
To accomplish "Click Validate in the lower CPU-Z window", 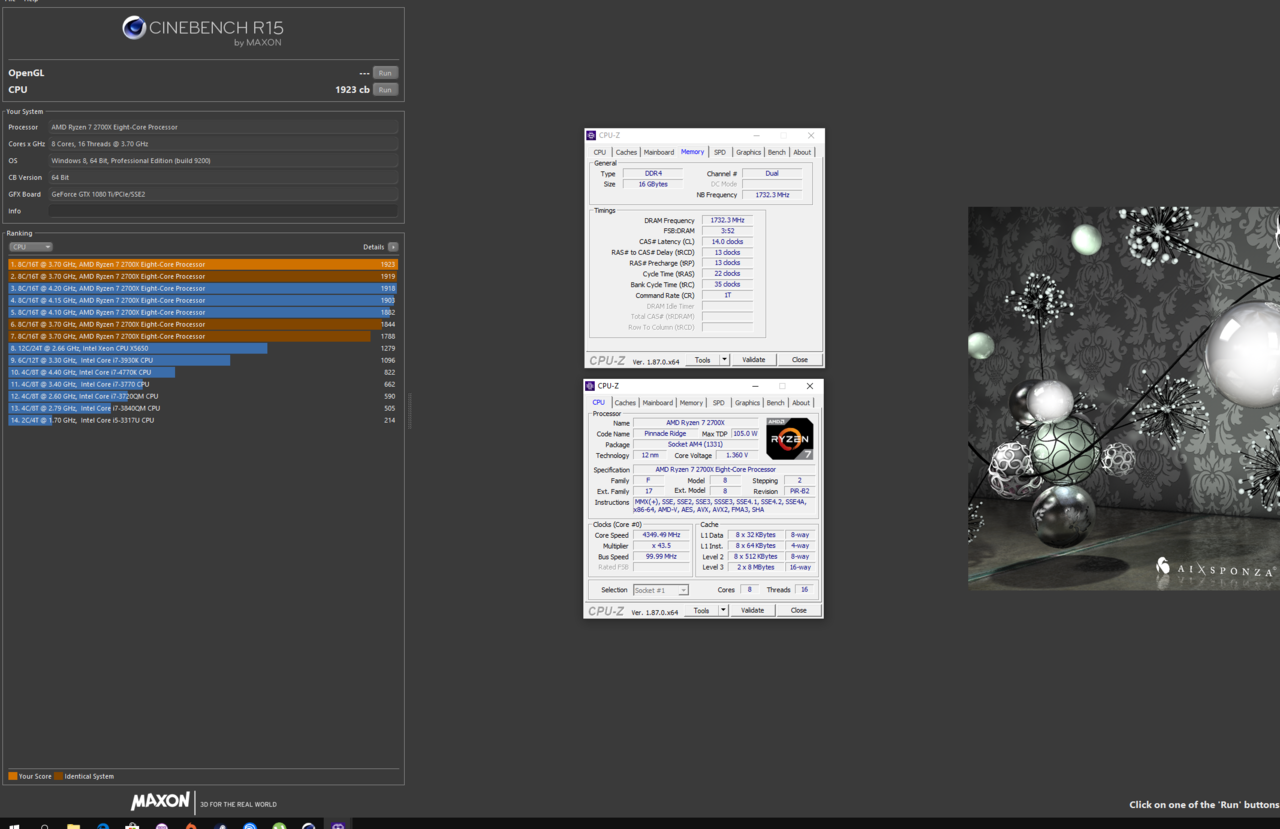I will [753, 610].
